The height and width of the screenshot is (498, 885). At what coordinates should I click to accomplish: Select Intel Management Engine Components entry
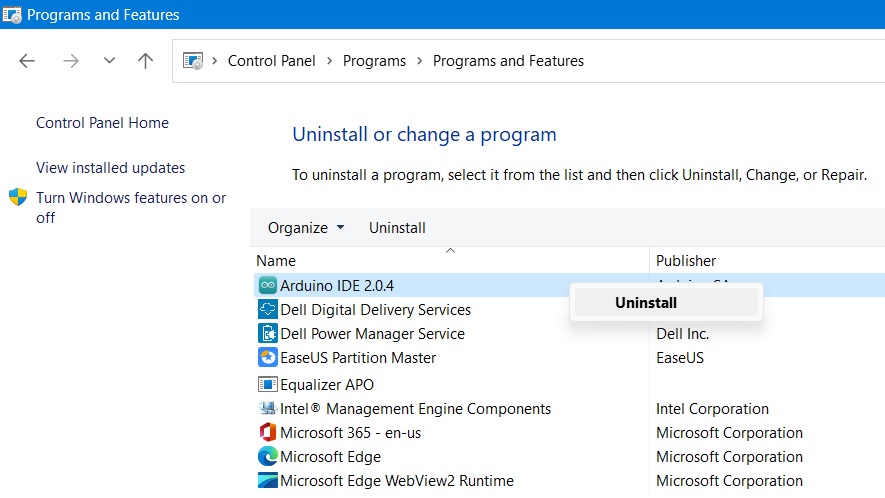415,408
